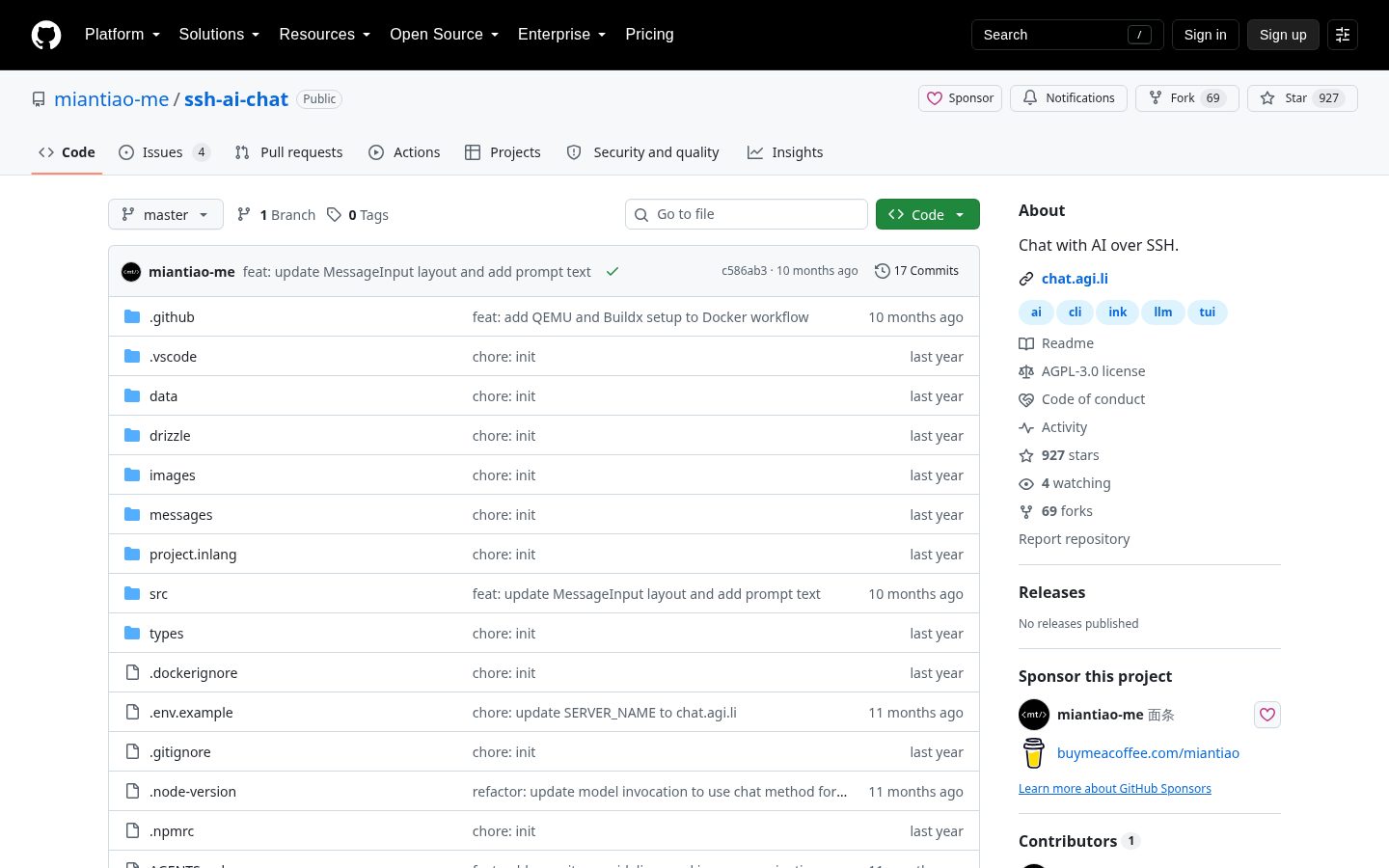The width and height of the screenshot is (1389, 868).
Task: Switch to the Projects tab
Action: pos(503,152)
